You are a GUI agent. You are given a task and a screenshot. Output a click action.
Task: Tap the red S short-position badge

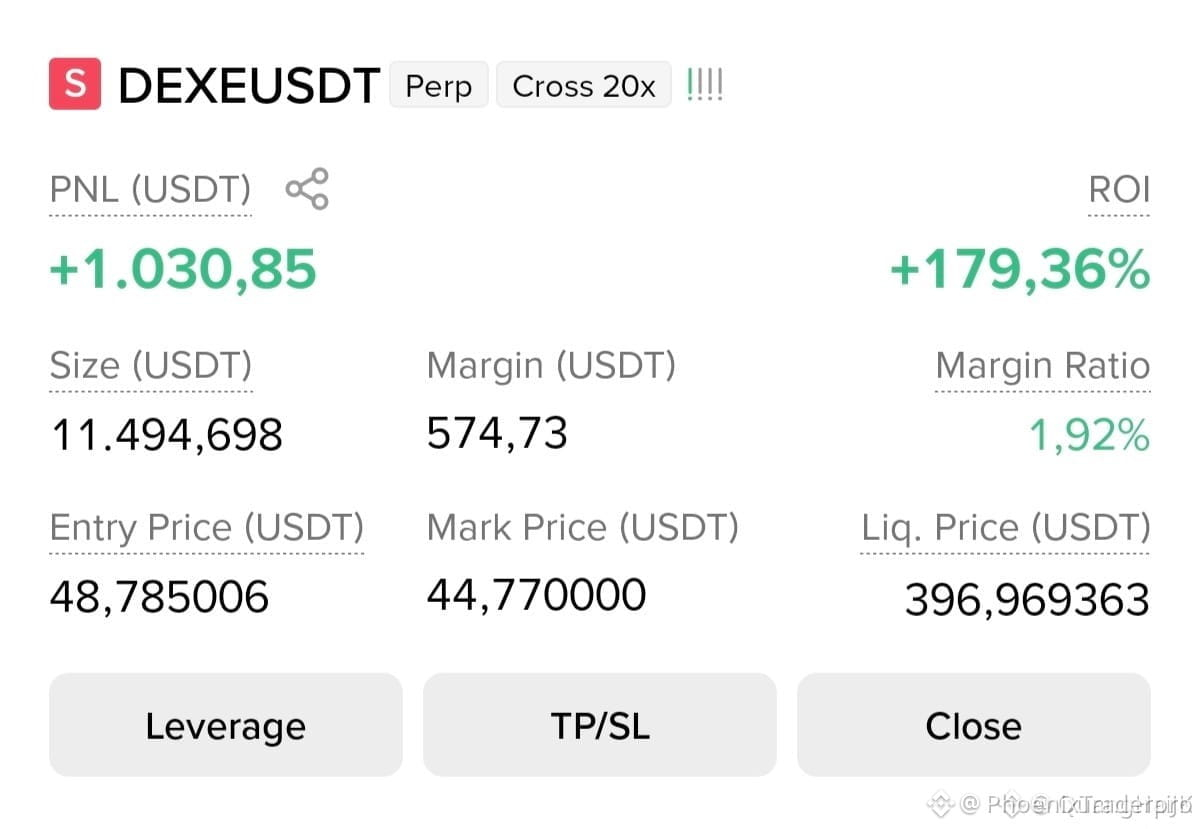coord(75,85)
